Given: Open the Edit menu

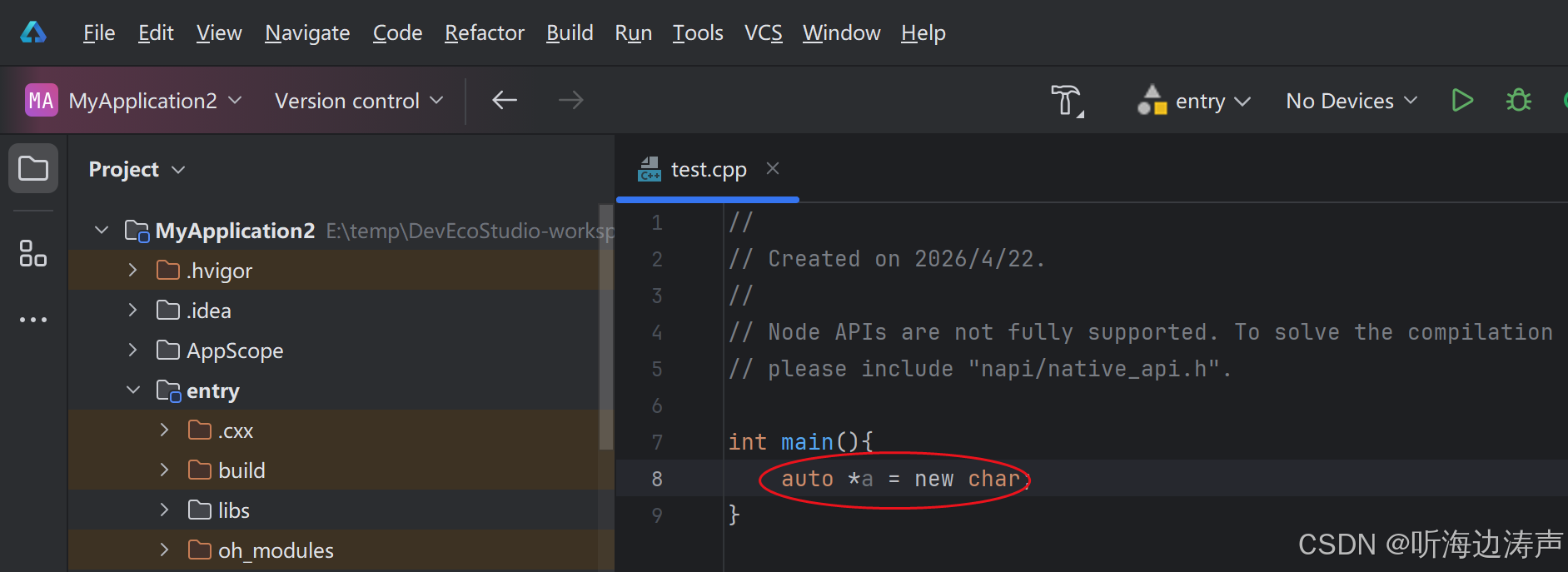Looking at the screenshot, I should 156,32.
